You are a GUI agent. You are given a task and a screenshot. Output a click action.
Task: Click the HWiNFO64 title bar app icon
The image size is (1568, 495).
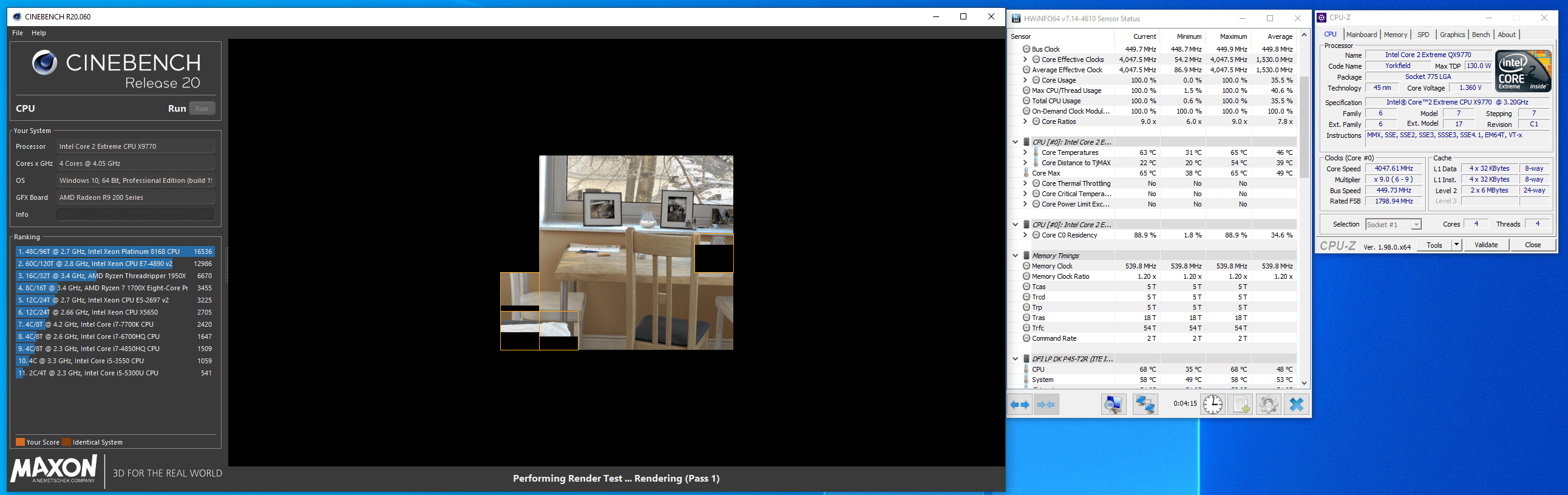[1016, 18]
